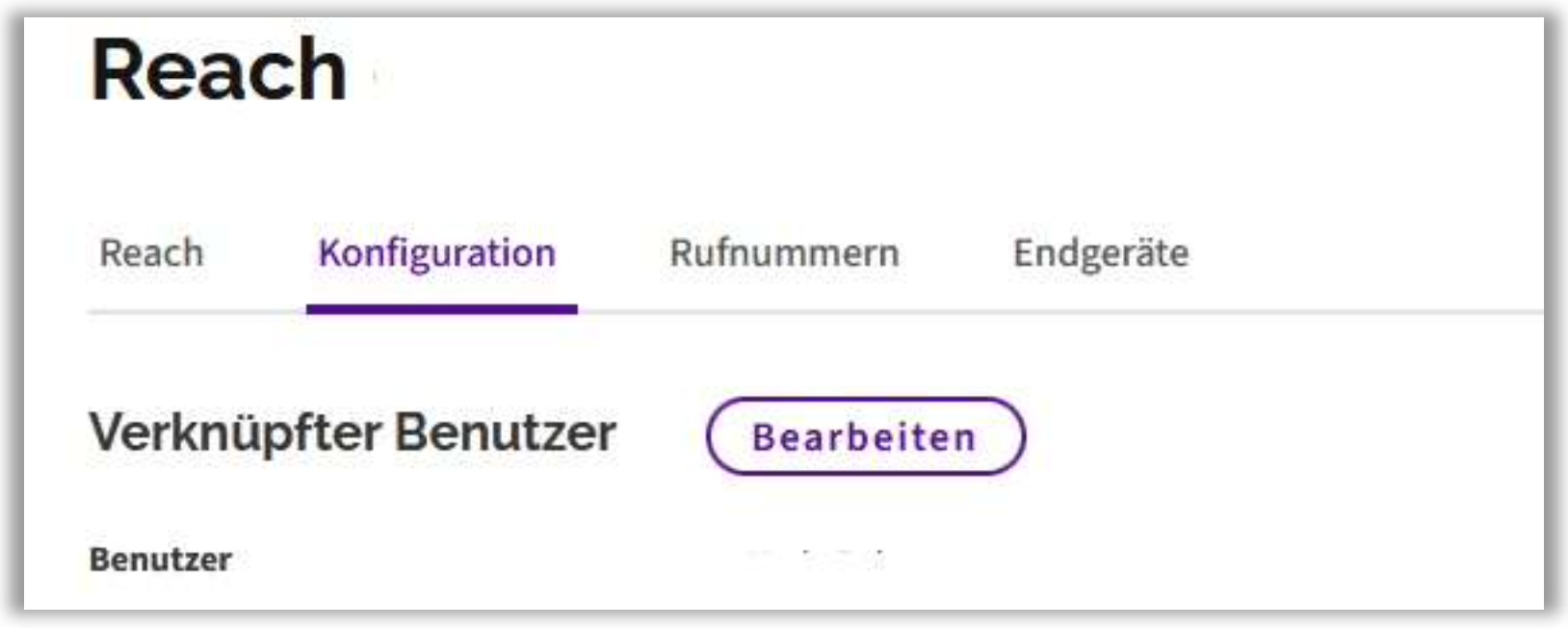This screenshot has width=1568, height=628.
Task: Click the purple underline below Konfiguration
Action: click(441, 309)
